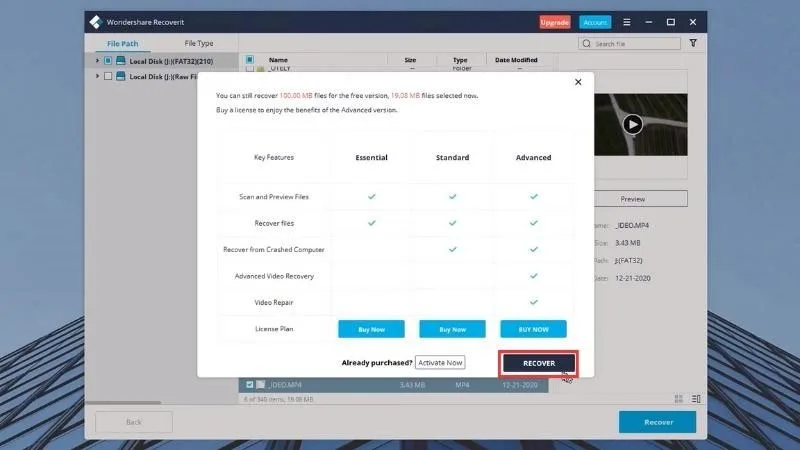
Task: Click the blue Recover button at bottom
Action: [658, 422]
